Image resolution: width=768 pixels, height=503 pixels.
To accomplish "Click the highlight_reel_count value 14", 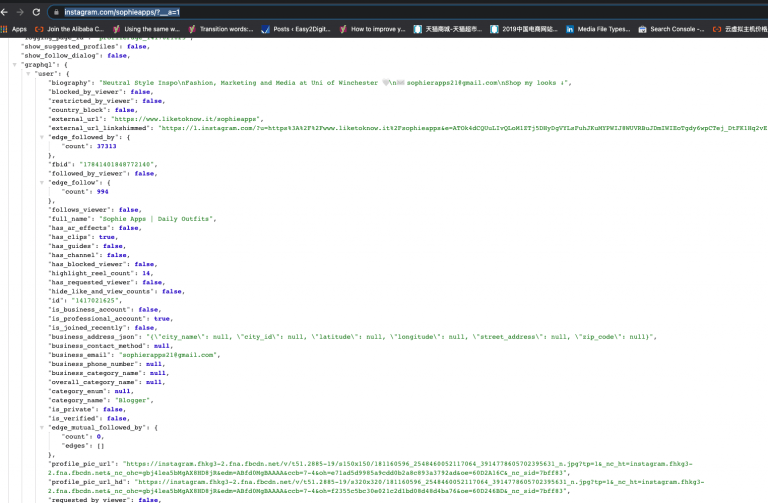I will coord(146,273).
